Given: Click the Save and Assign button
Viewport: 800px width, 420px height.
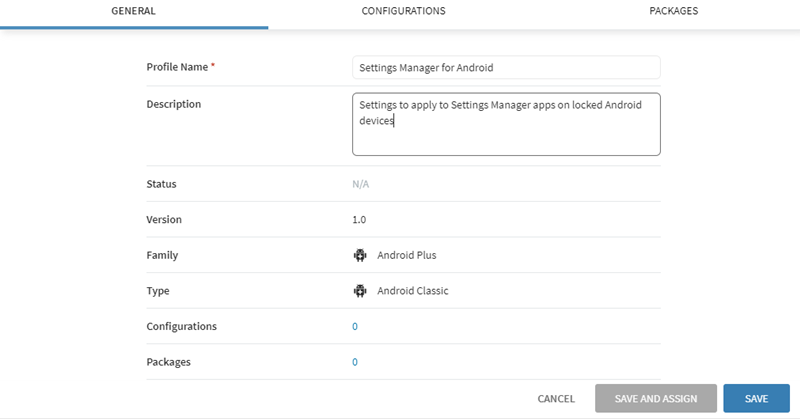Looking at the screenshot, I should pyautogui.click(x=655, y=399).
